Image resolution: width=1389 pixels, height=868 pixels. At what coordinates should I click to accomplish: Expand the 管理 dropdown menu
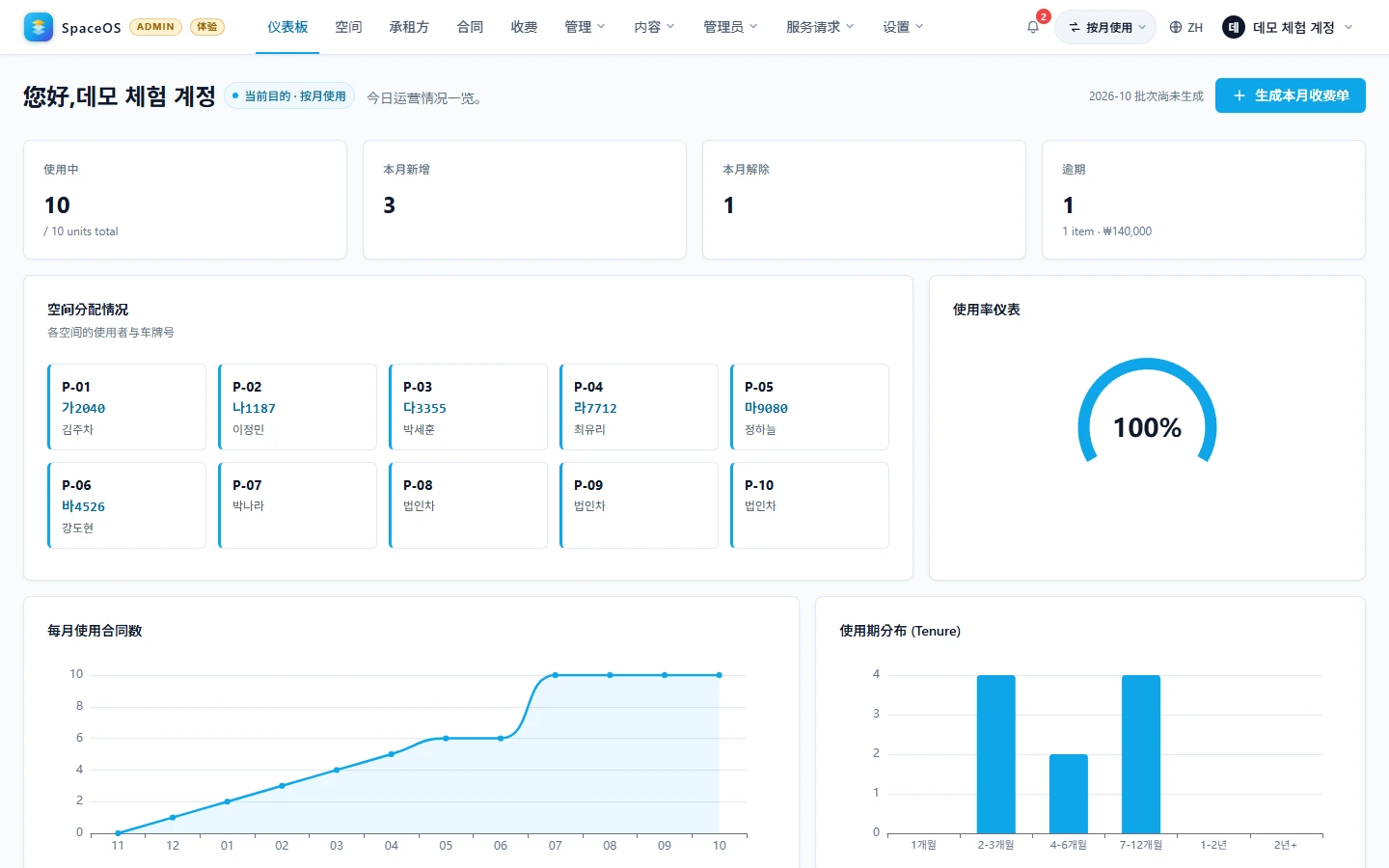click(x=585, y=27)
